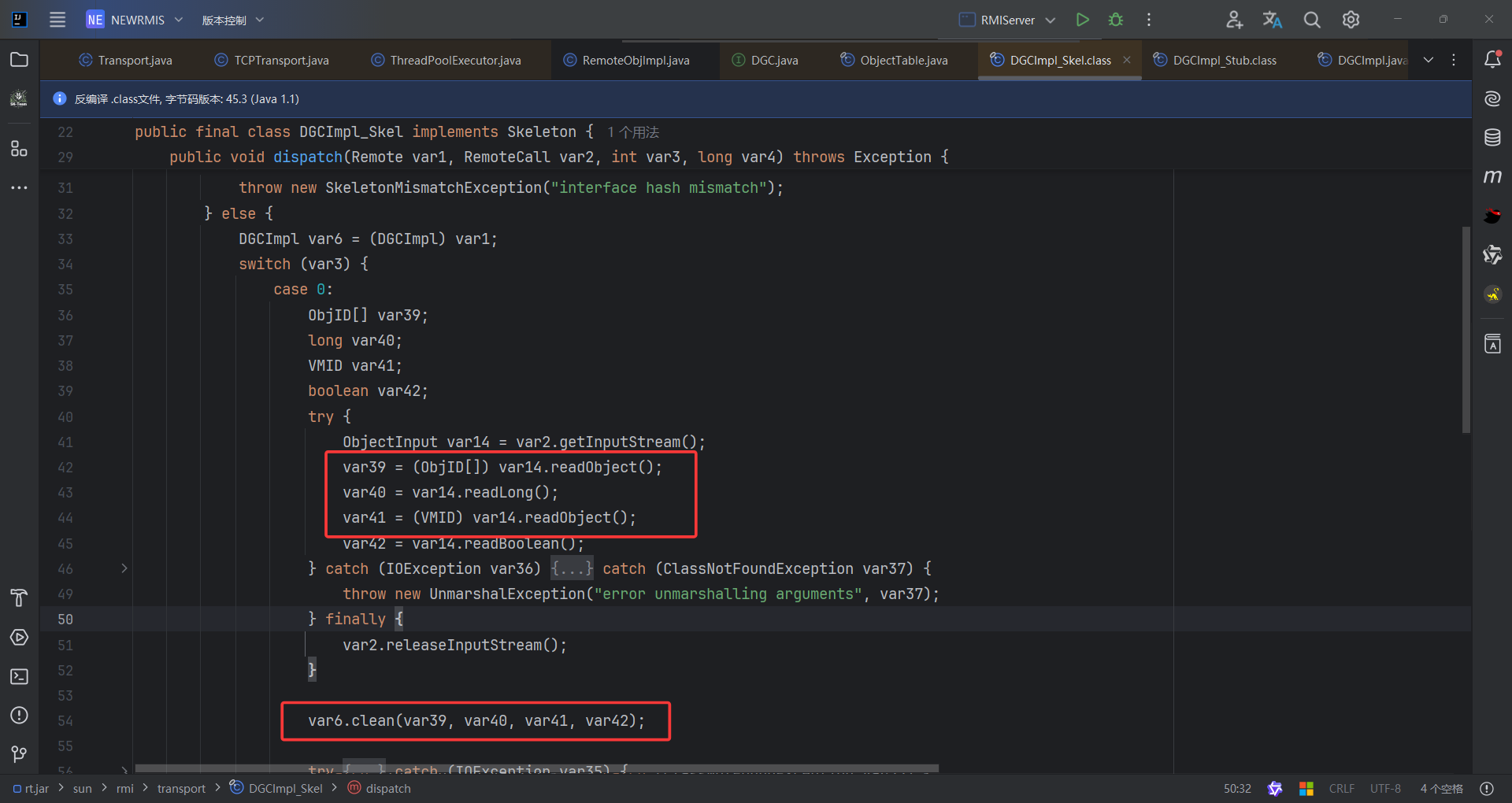Click the horizontal editor scrollbar
Image resolution: width=1512 pixels, height=803 pixels.
click(536, 768)
